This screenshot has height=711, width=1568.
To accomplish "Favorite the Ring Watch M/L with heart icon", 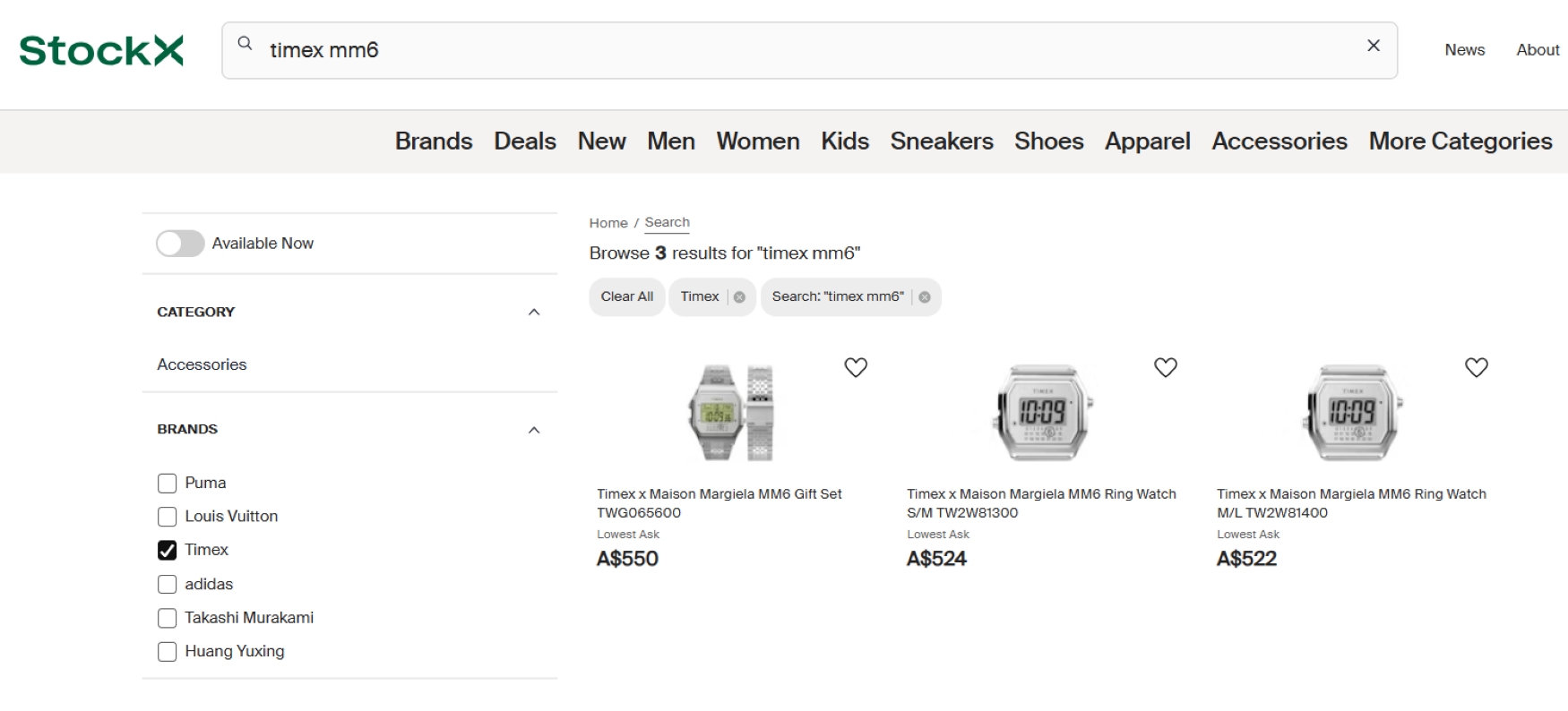I will [1477, 367].
